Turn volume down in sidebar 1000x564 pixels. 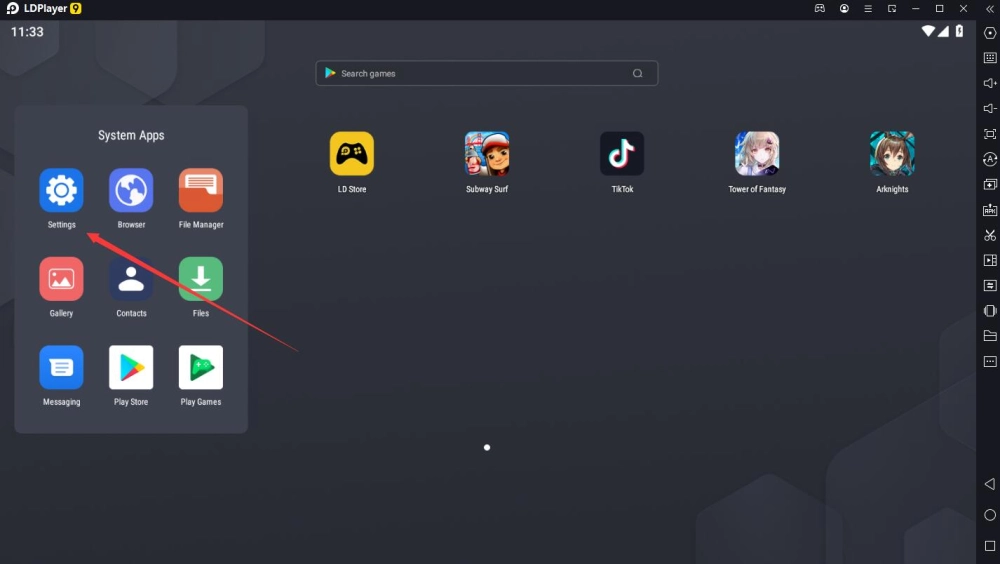(990, 108)
